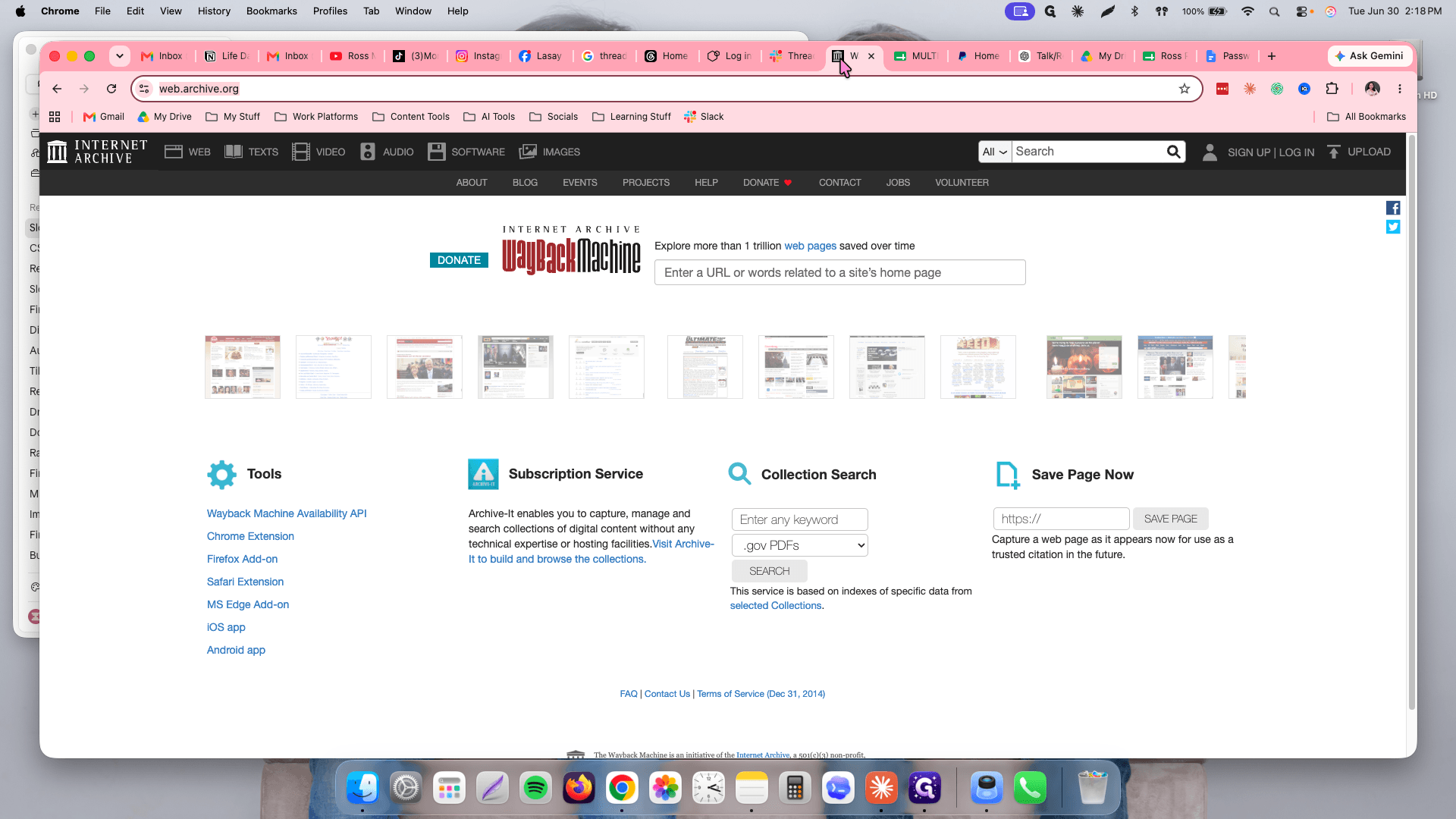Launch Spotify from the Dock
This screenshot has height=819, width=1456.
[535, 789]
